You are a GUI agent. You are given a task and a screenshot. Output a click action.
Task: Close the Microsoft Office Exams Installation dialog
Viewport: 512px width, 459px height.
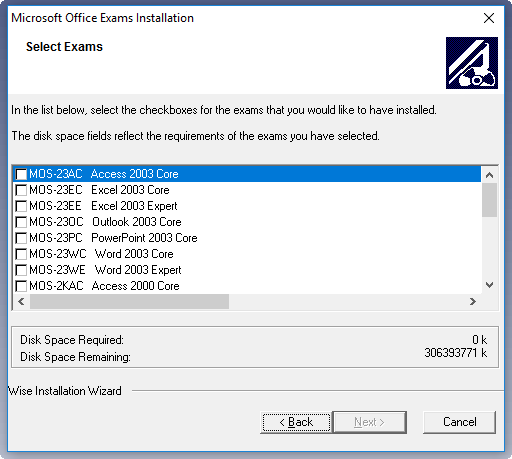(489, 18)
